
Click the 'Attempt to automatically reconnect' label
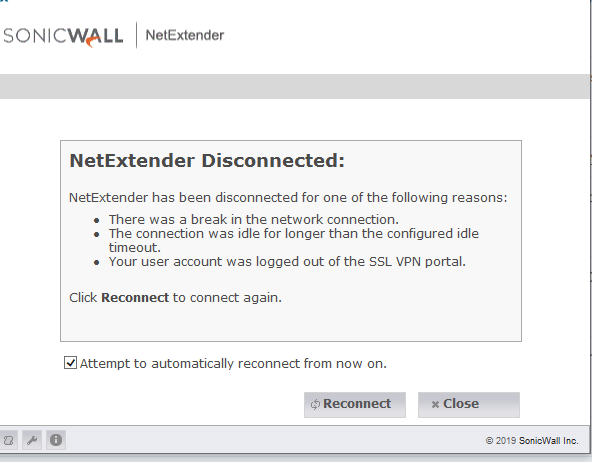(x=233, y=363)
